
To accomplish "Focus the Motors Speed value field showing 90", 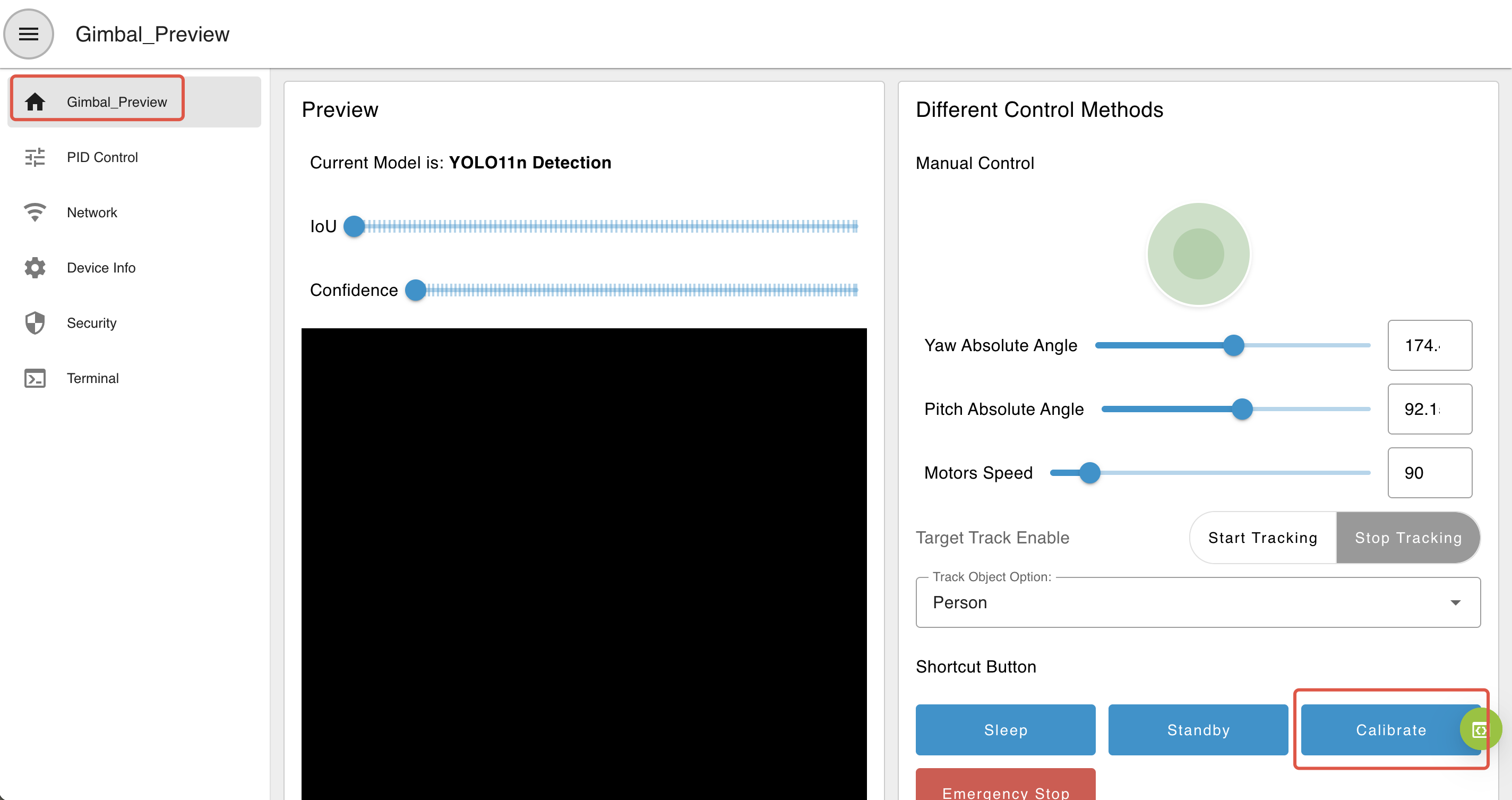I will pyautogui.click(x=1429, y=472).
